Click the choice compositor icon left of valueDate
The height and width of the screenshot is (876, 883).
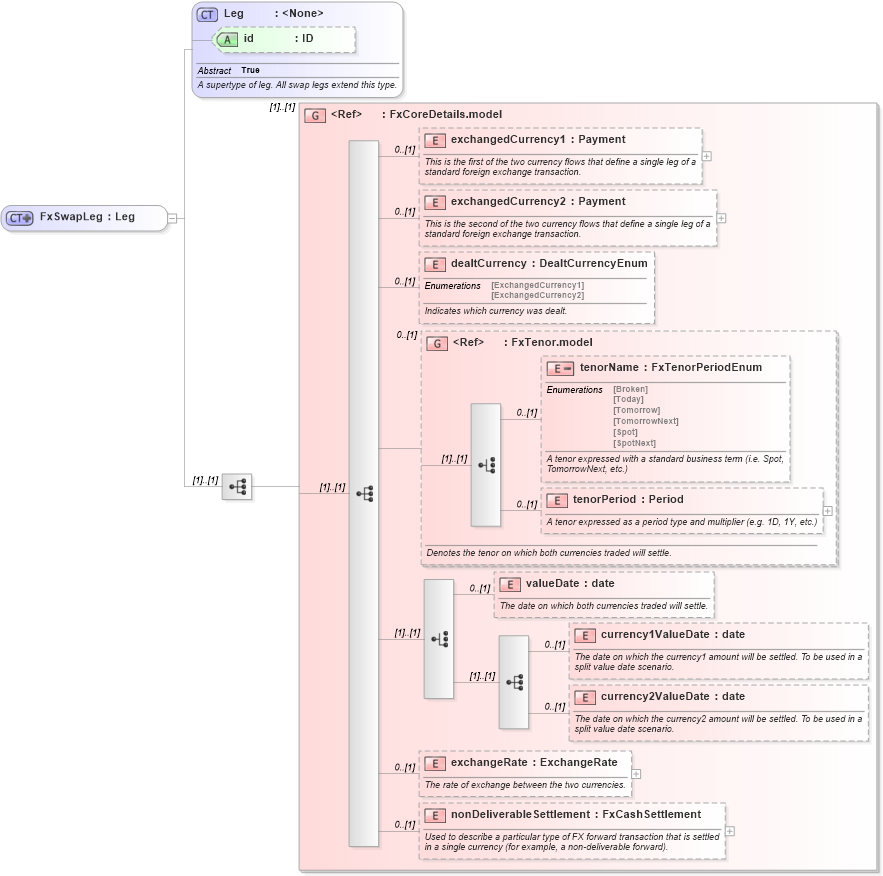point(439,639)
